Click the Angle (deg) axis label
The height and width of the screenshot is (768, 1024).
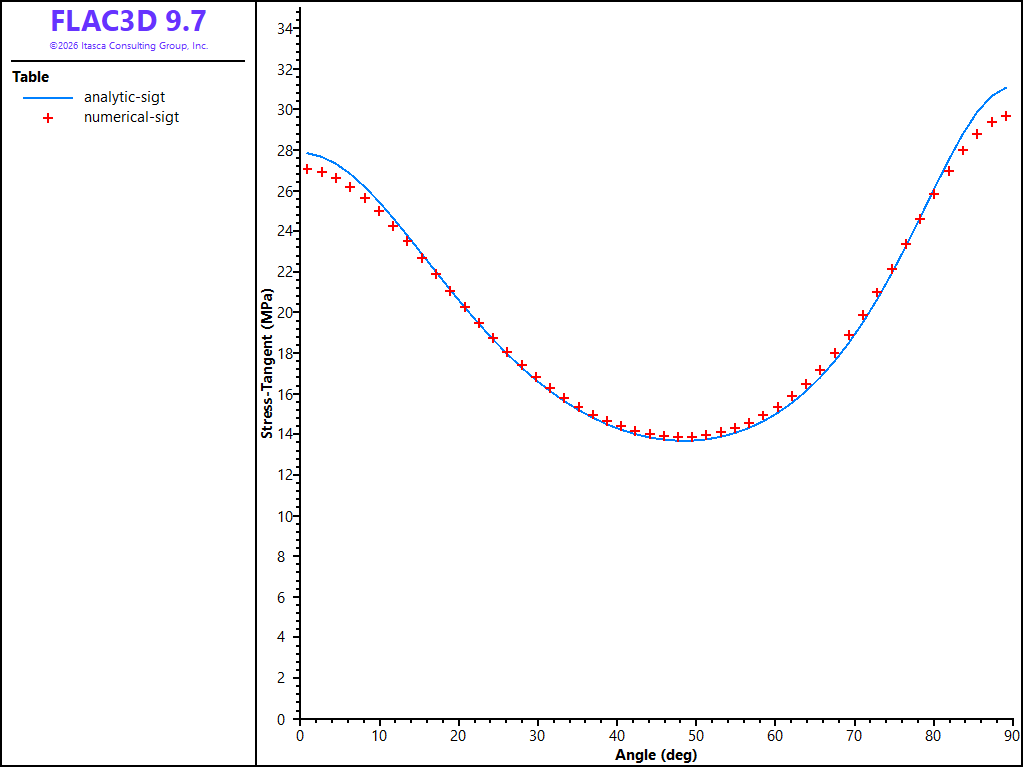656,756
